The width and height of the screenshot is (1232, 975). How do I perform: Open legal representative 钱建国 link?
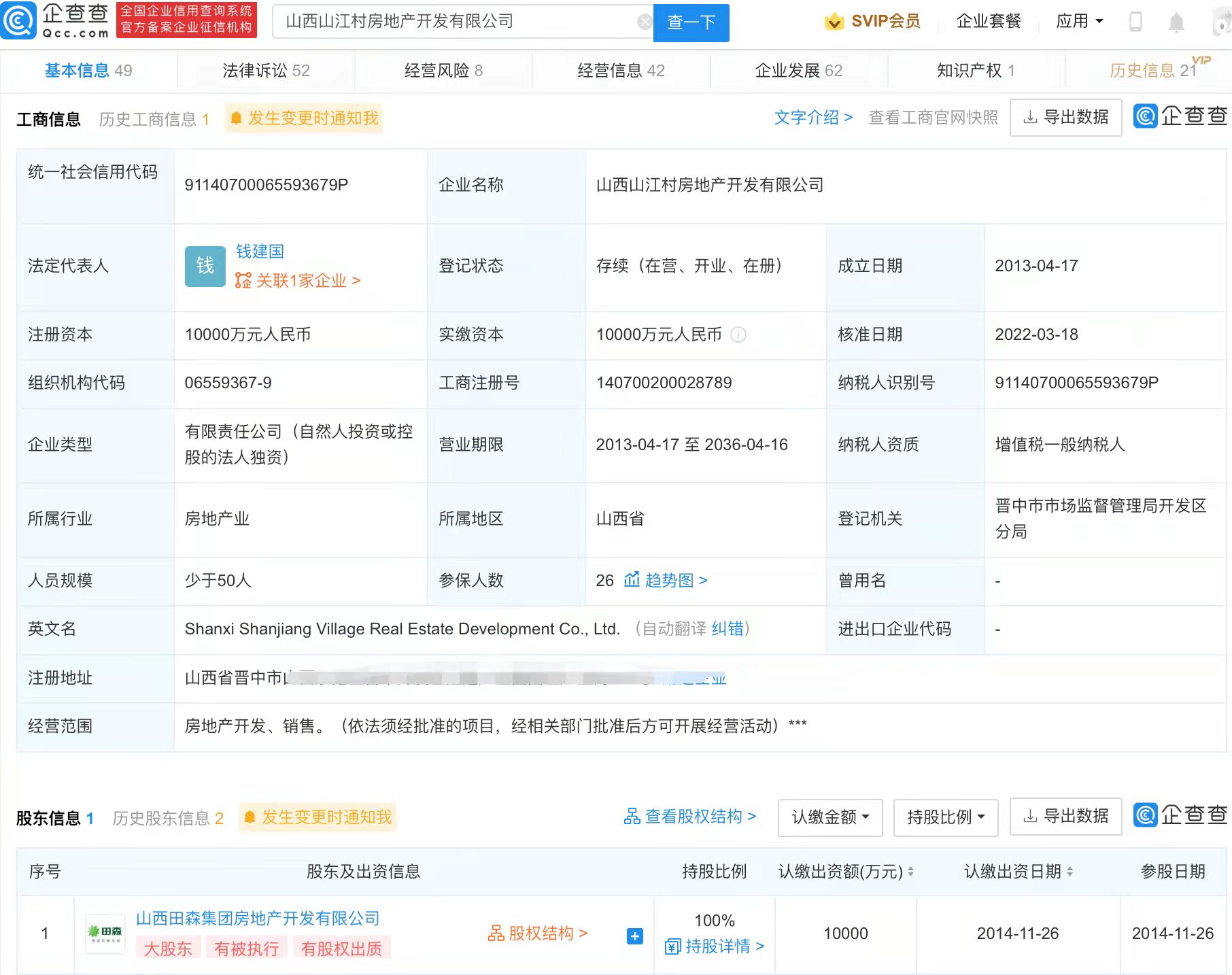[x=260, y=252]
